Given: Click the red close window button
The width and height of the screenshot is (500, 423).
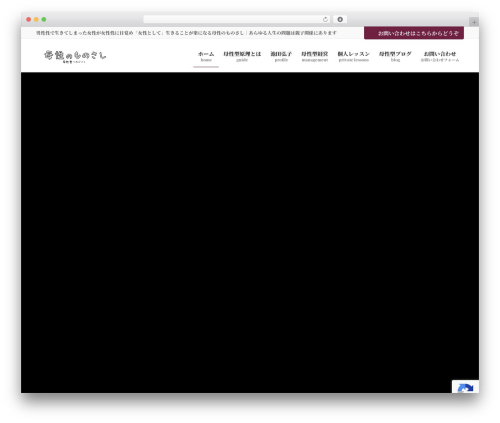Looking at the screenshot, I should [x=29, y=20].
